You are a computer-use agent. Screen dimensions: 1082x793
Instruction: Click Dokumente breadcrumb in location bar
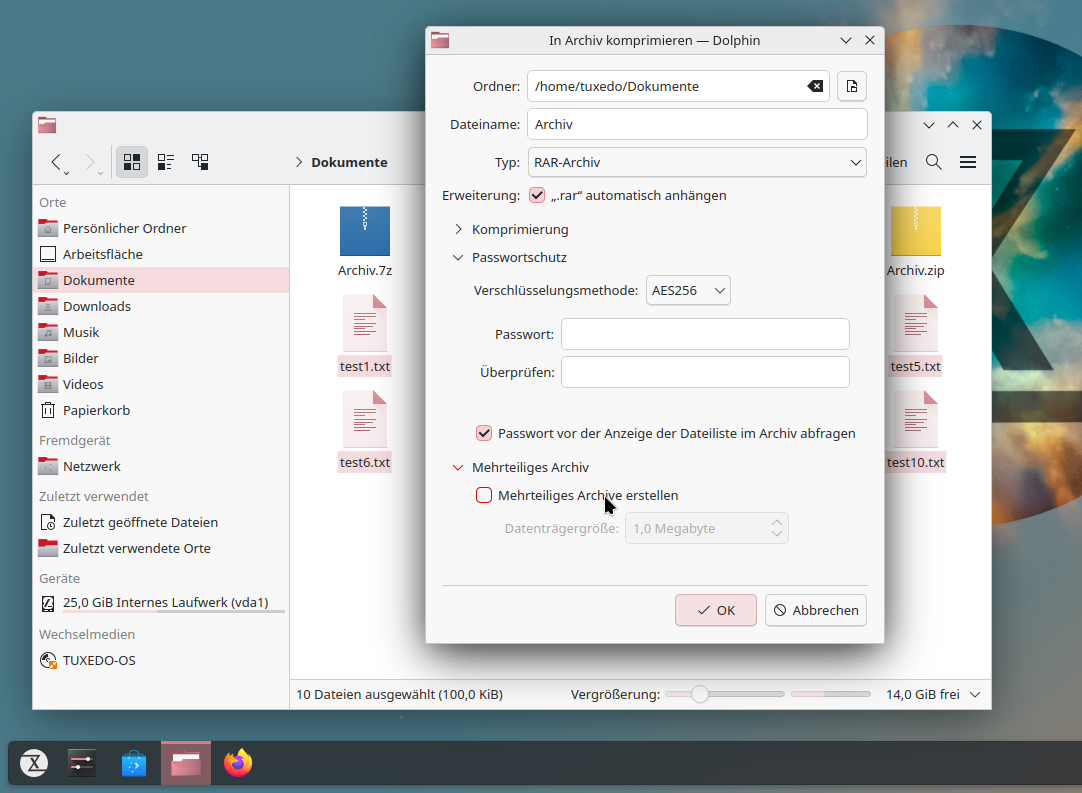pyautogui.click(x=349, y=162)
